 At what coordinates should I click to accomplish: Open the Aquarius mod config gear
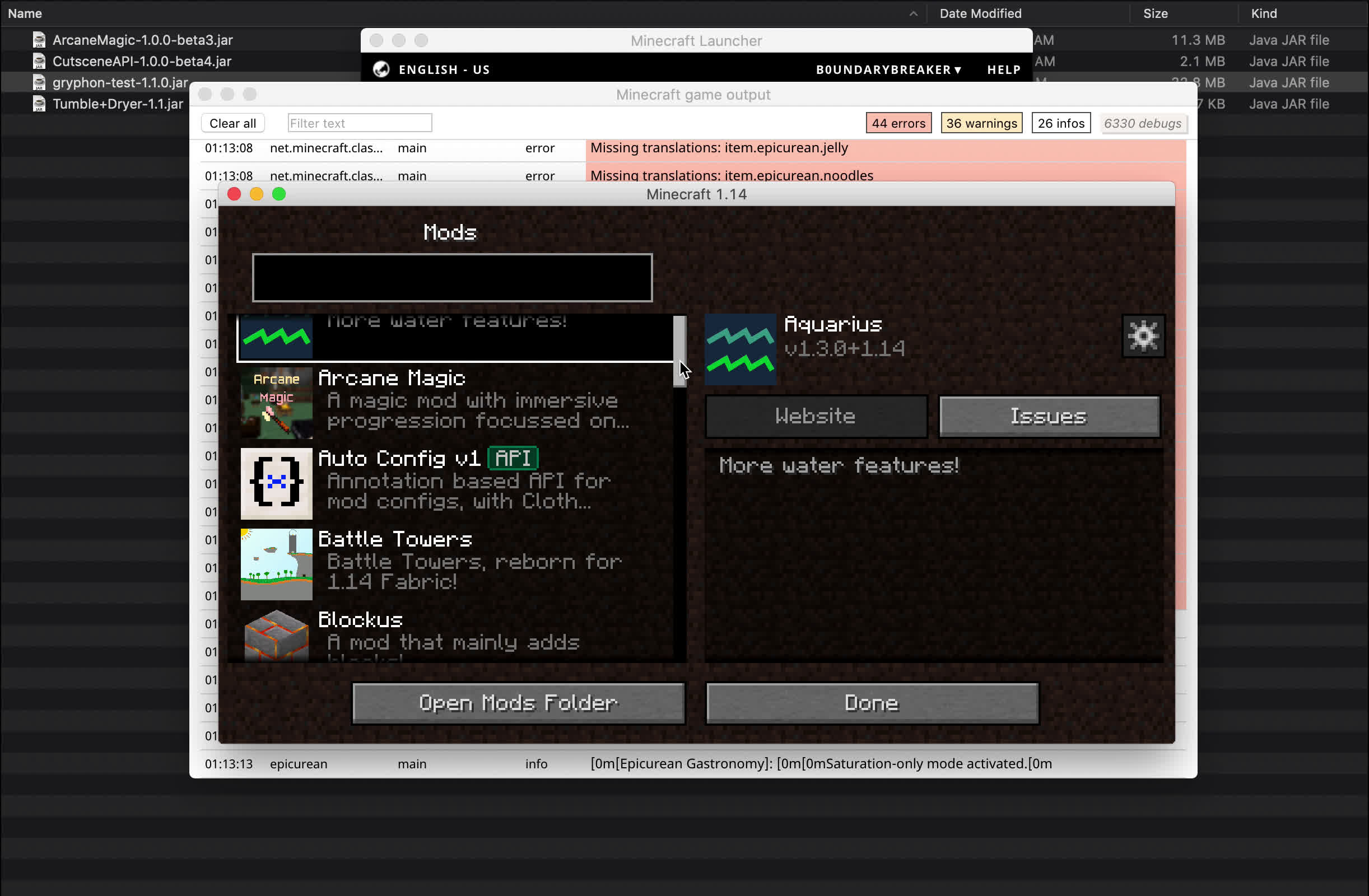click(x=1143, y=336)
